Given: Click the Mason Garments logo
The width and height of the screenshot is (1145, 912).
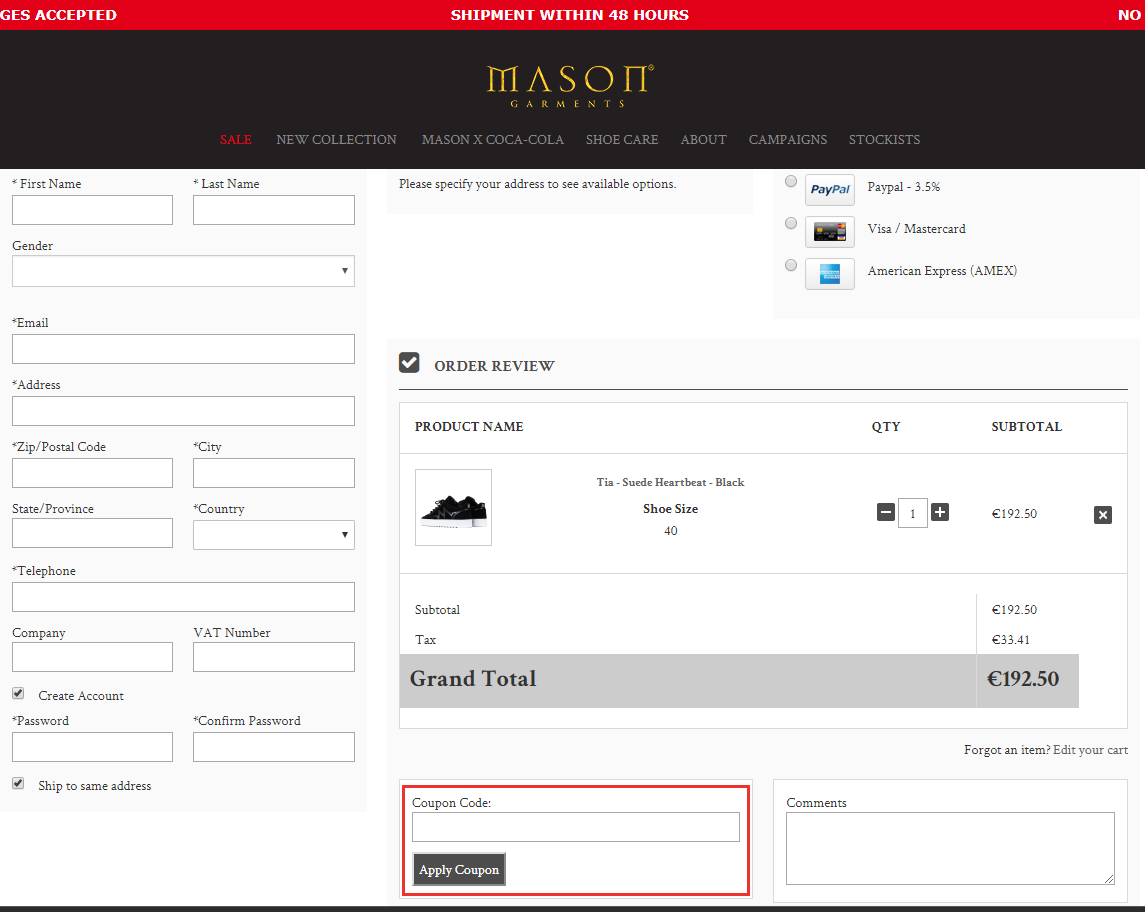Looking at the screenshot, I should (570, 86).
